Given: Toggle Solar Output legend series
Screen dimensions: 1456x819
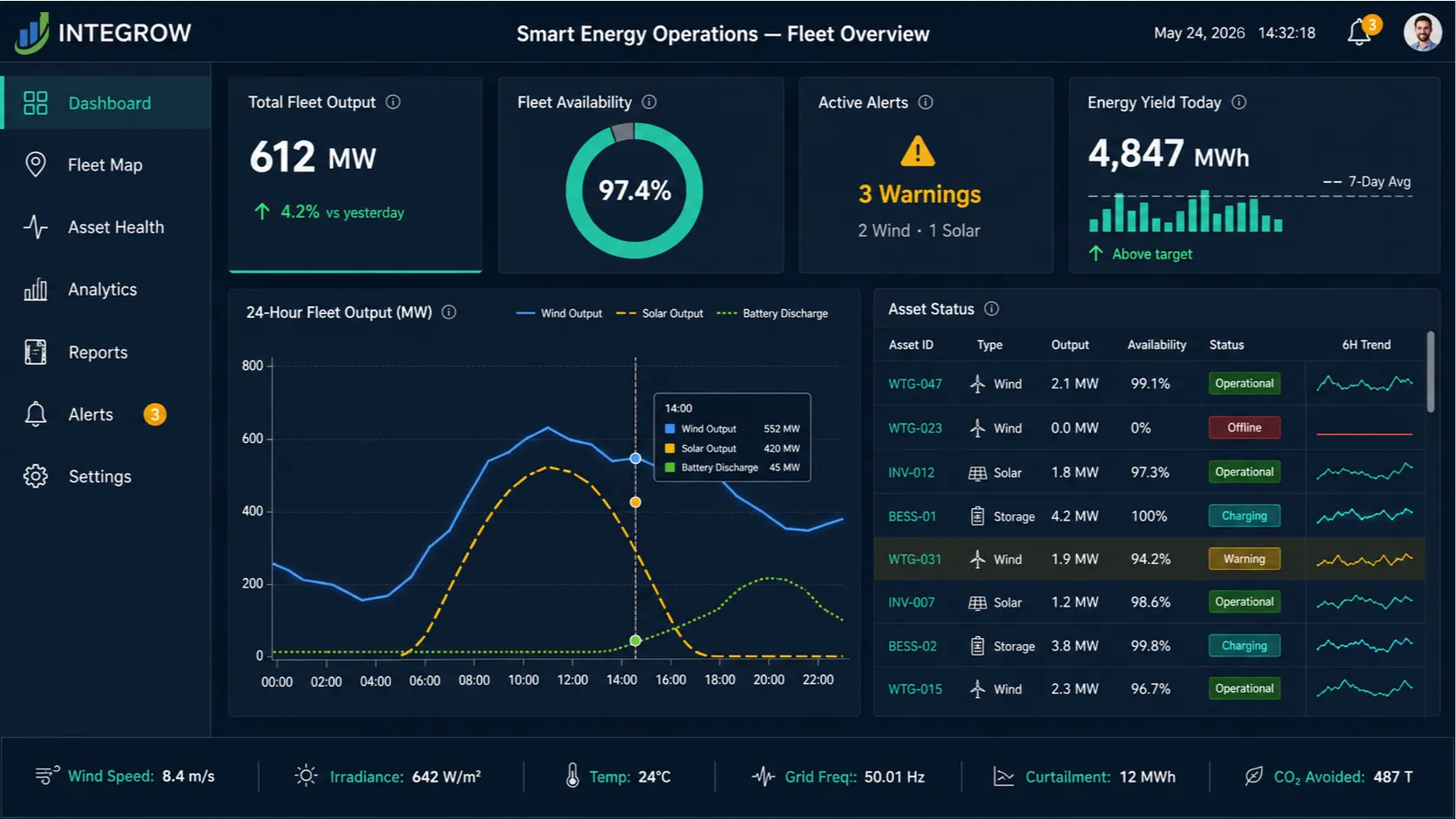Looking at the screenshot, I should click(x=659, y=313).
